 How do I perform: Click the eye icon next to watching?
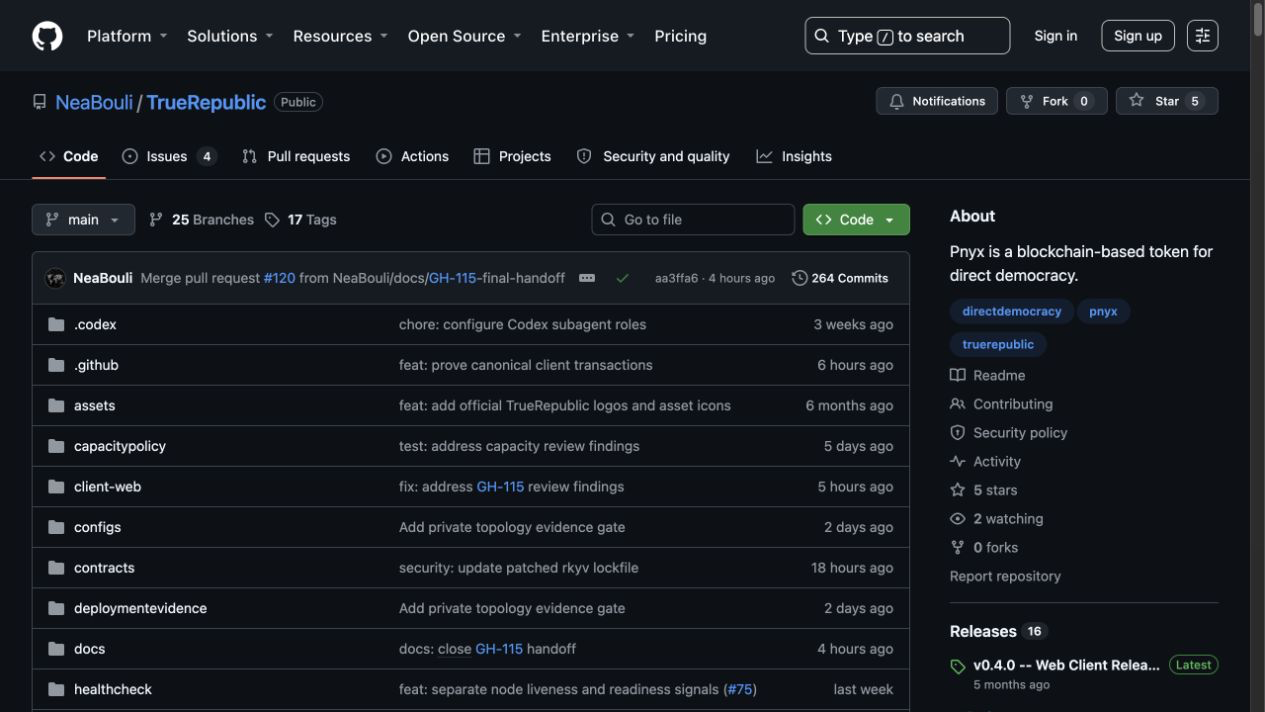pos(957,519)
